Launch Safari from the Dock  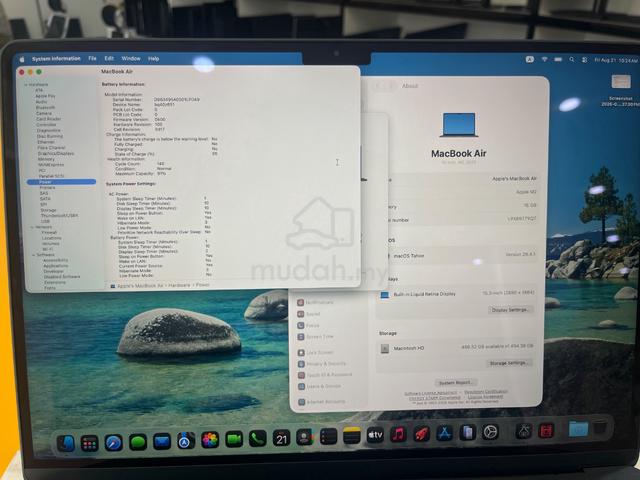click(113, 443)
